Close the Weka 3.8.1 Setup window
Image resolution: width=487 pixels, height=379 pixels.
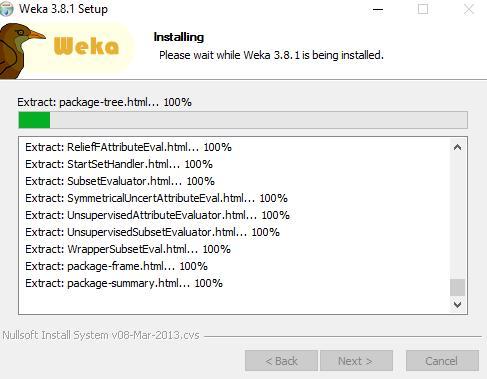[469, 9]
